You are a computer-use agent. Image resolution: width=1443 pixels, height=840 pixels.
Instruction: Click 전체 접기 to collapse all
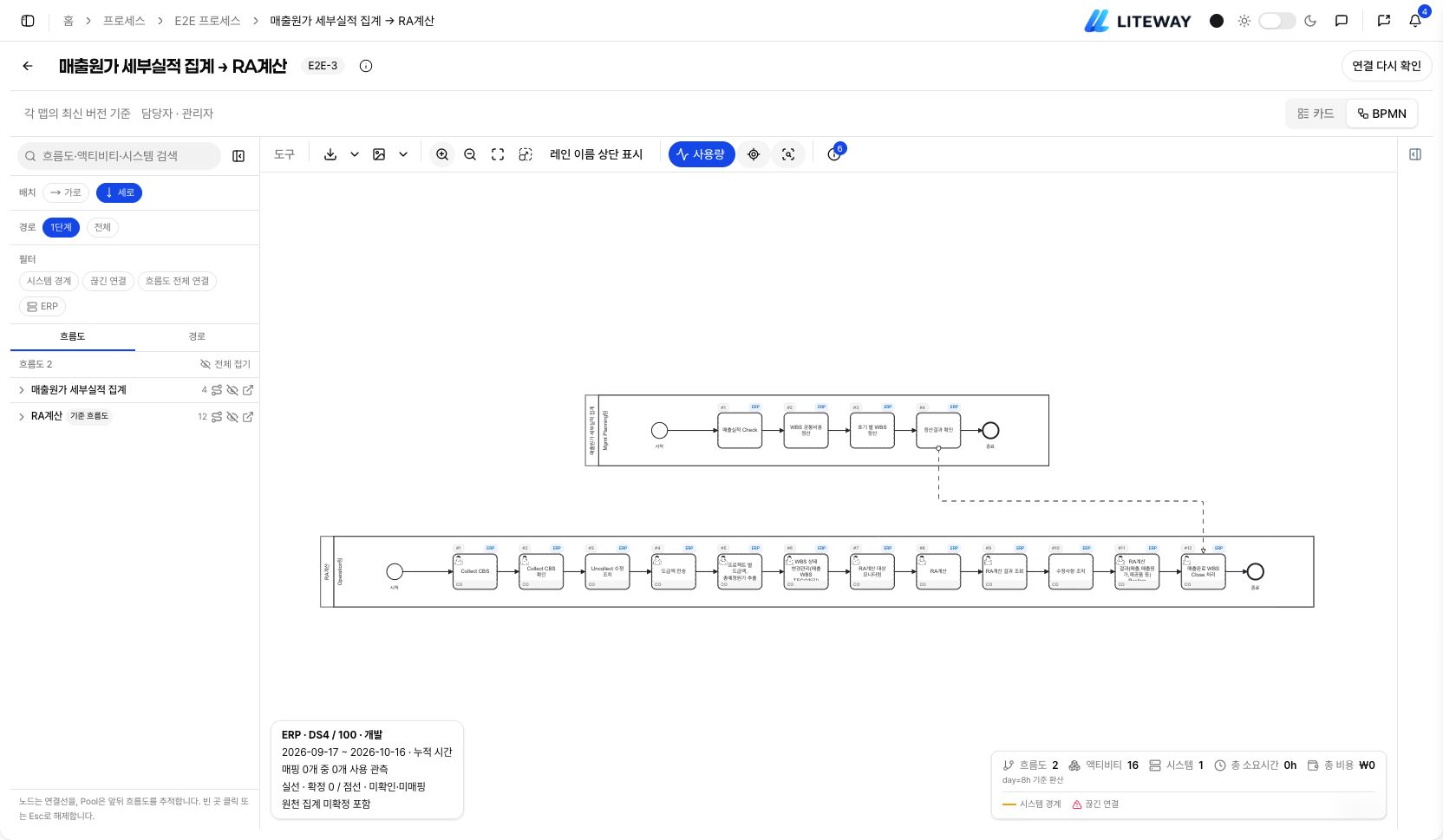click(225, 364)
